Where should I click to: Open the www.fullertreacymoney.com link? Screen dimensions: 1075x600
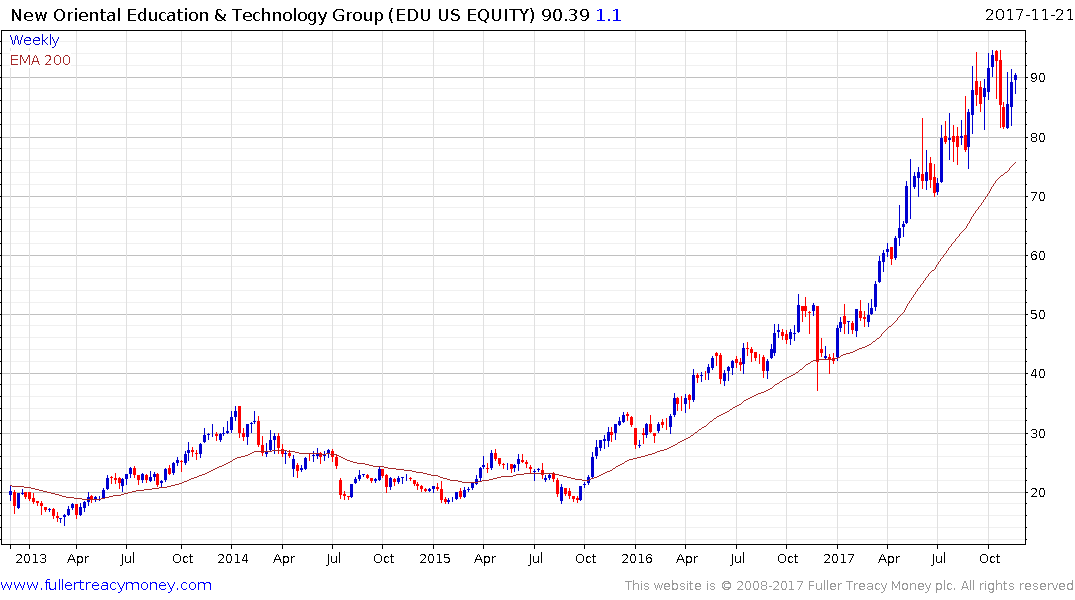106,585
